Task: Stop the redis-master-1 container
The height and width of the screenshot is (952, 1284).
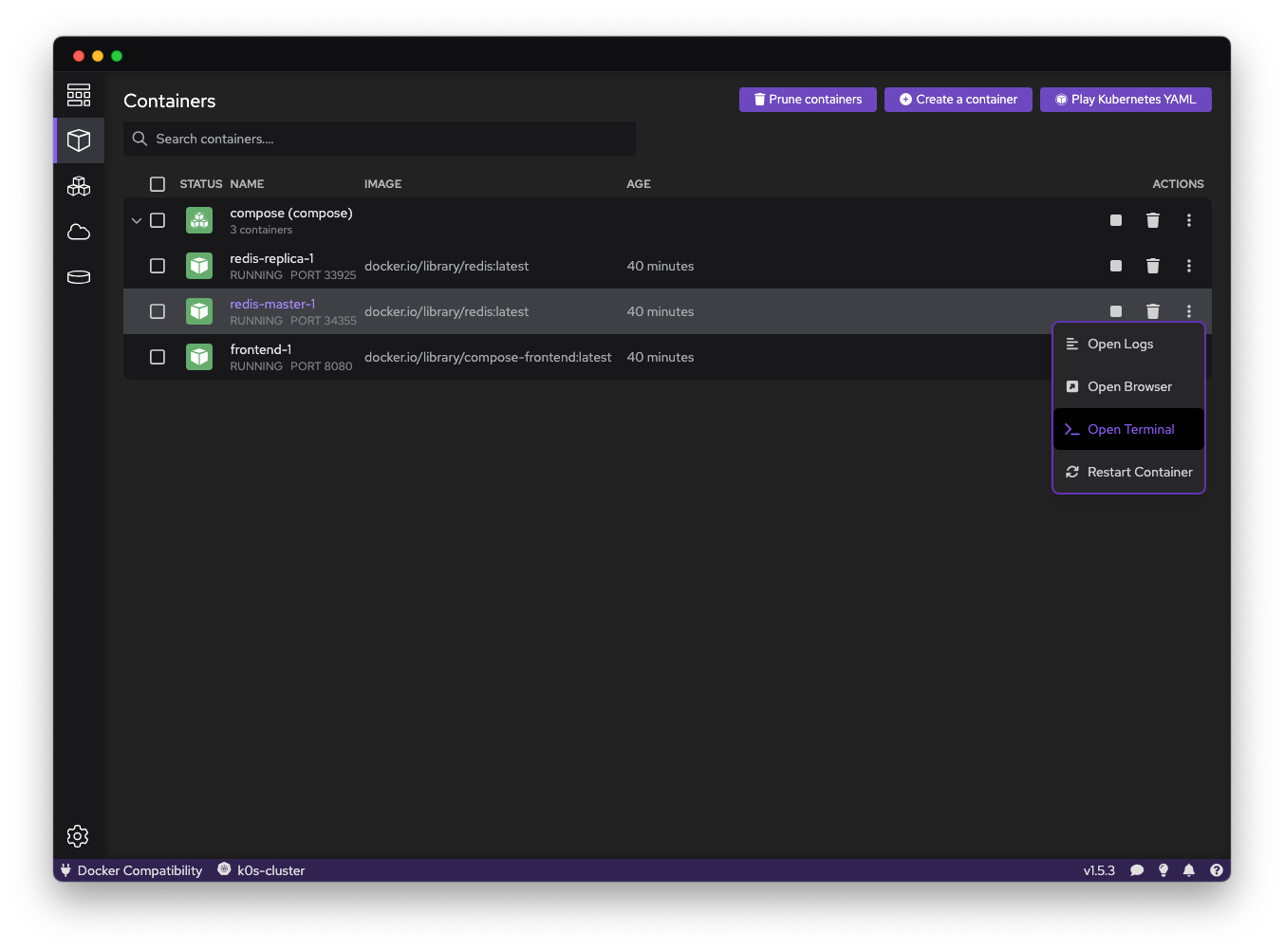Action: [x=1116, y=311]
